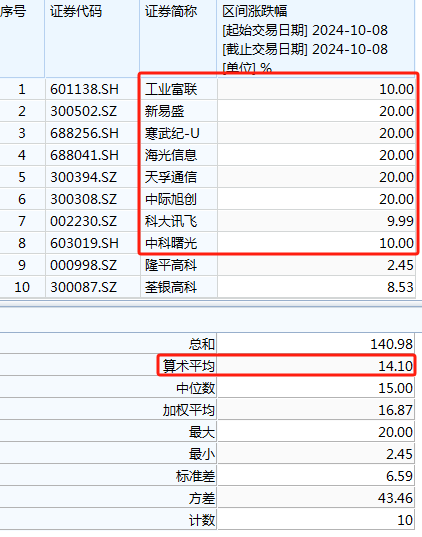Click stock code 603019.SH
This screenshot has height=537, width=422.
[x=84, y=243]
